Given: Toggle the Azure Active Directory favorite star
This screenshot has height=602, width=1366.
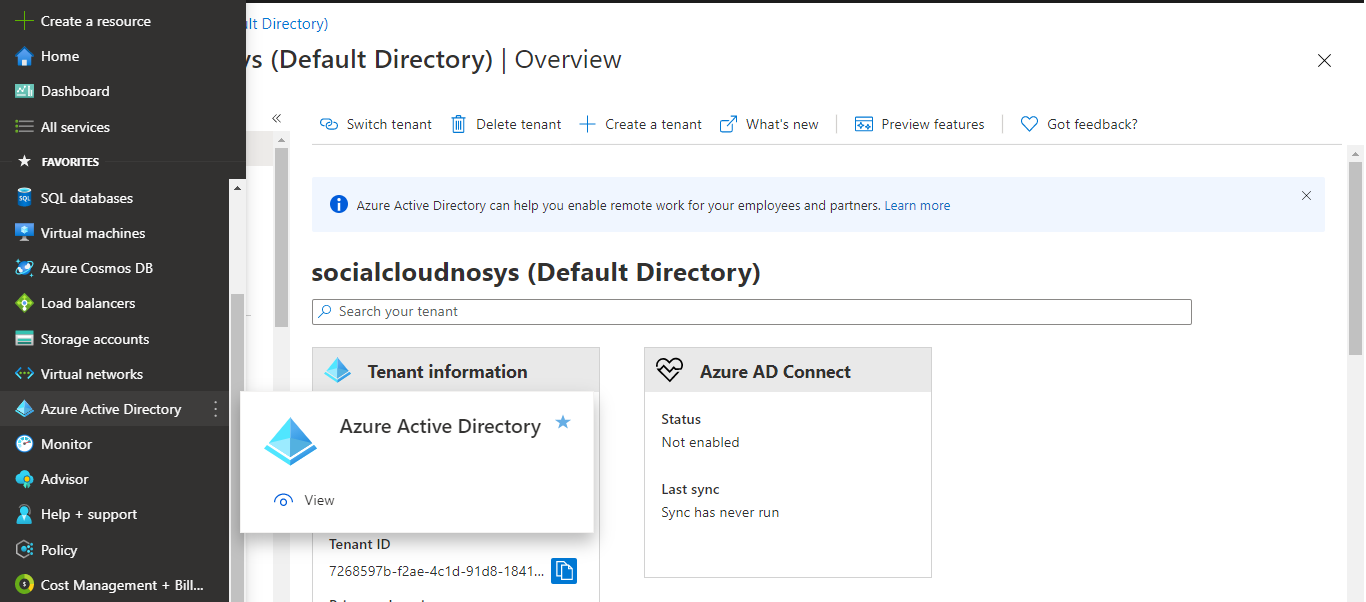Looking at the screenshot, I should [563, 423].
